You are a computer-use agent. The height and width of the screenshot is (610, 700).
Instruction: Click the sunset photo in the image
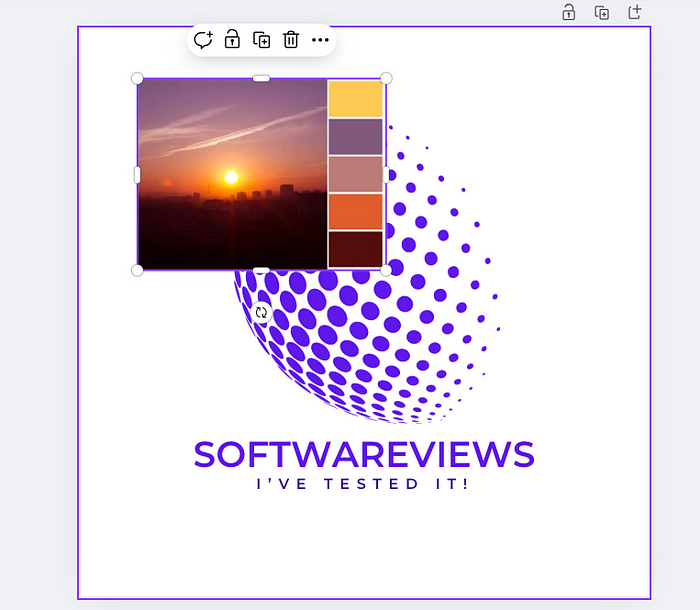(232, 174)
